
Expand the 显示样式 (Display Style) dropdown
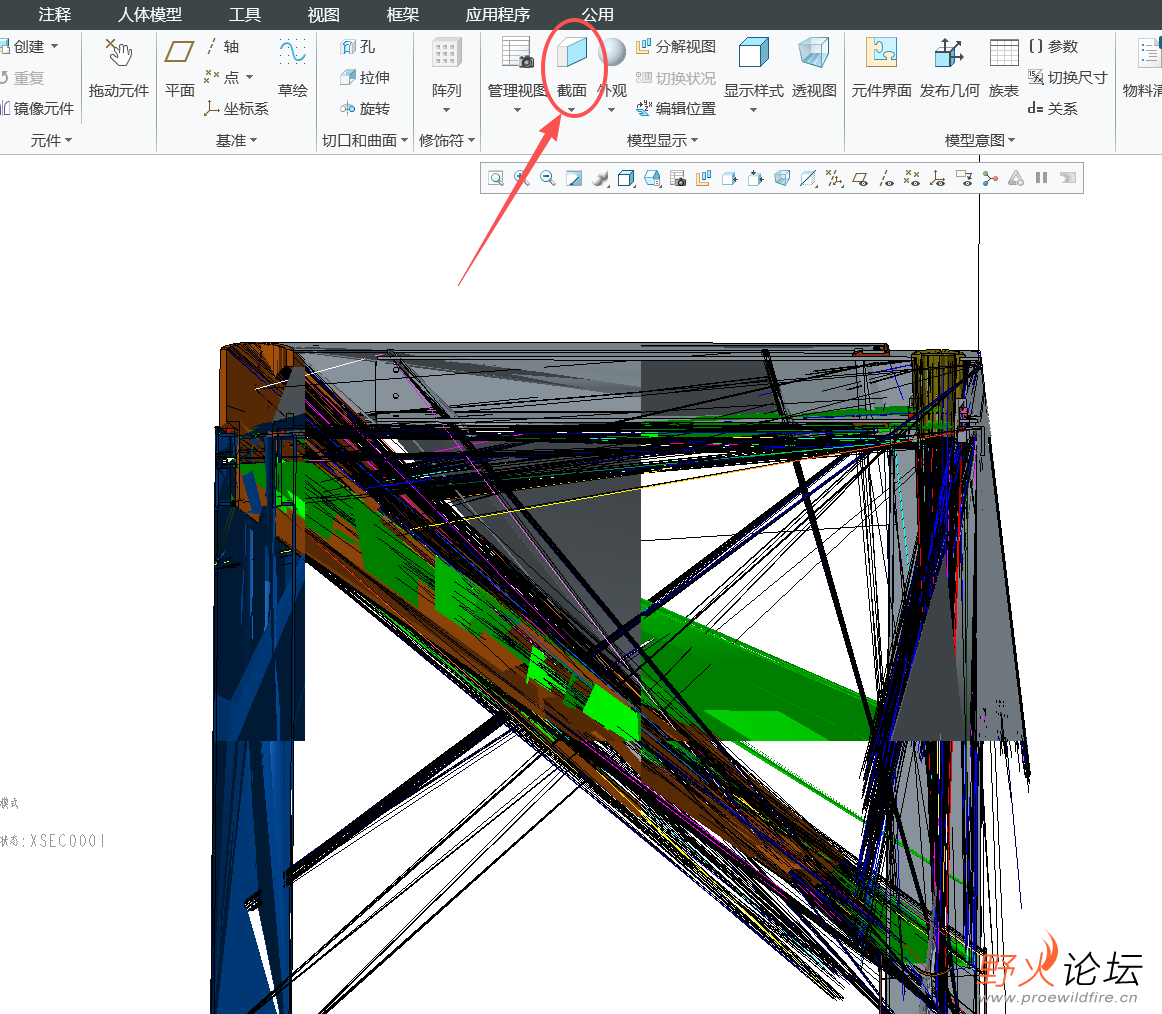753,110
